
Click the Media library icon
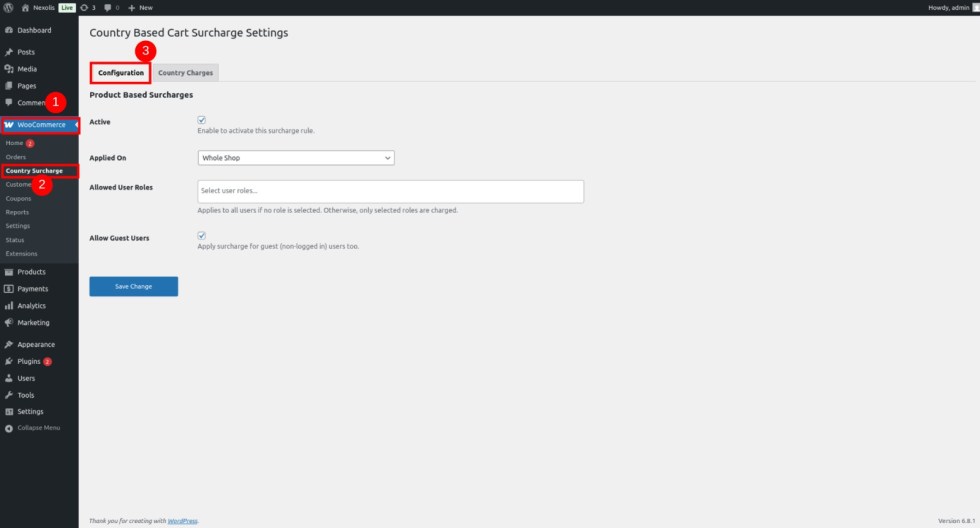point(9,69)
